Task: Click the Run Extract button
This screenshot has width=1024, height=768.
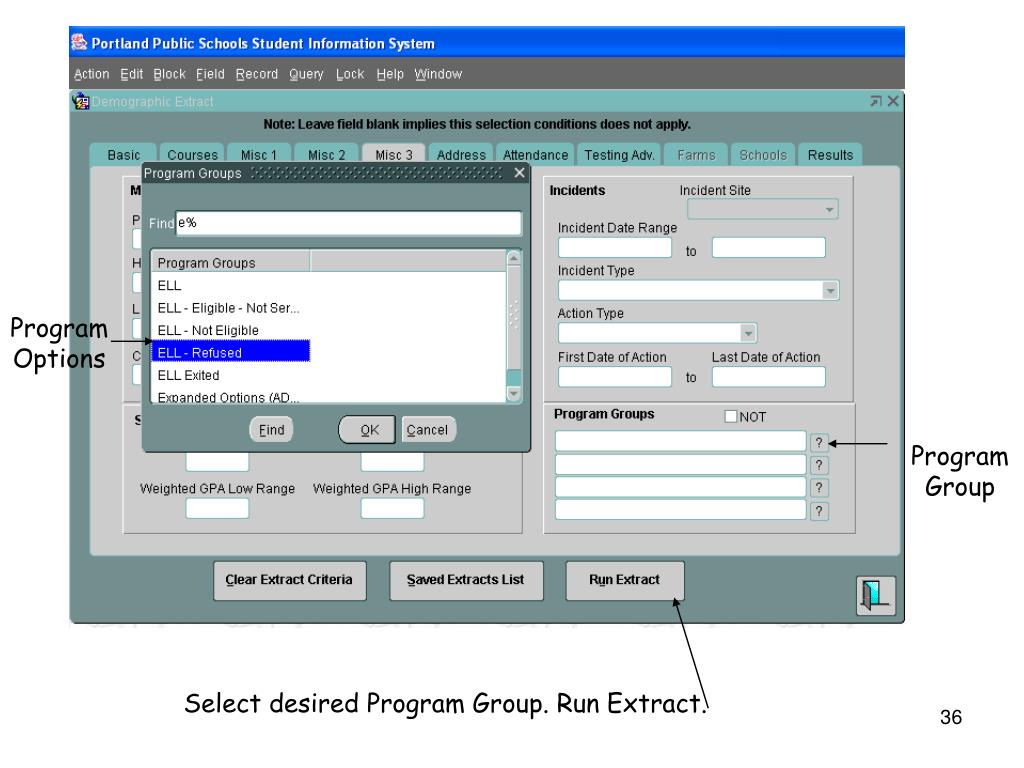Action: (624, 580)
